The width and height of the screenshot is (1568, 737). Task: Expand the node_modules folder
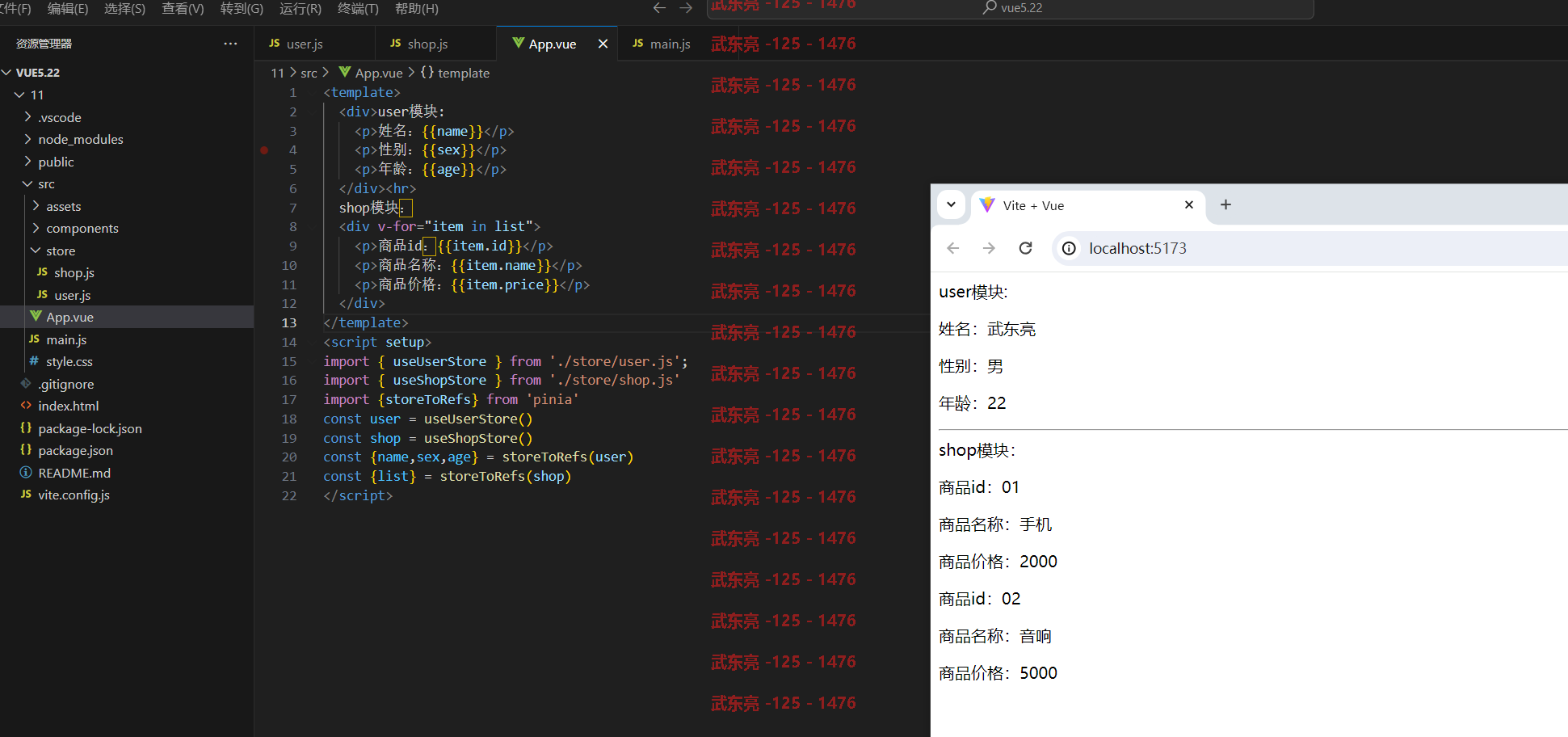127,139
